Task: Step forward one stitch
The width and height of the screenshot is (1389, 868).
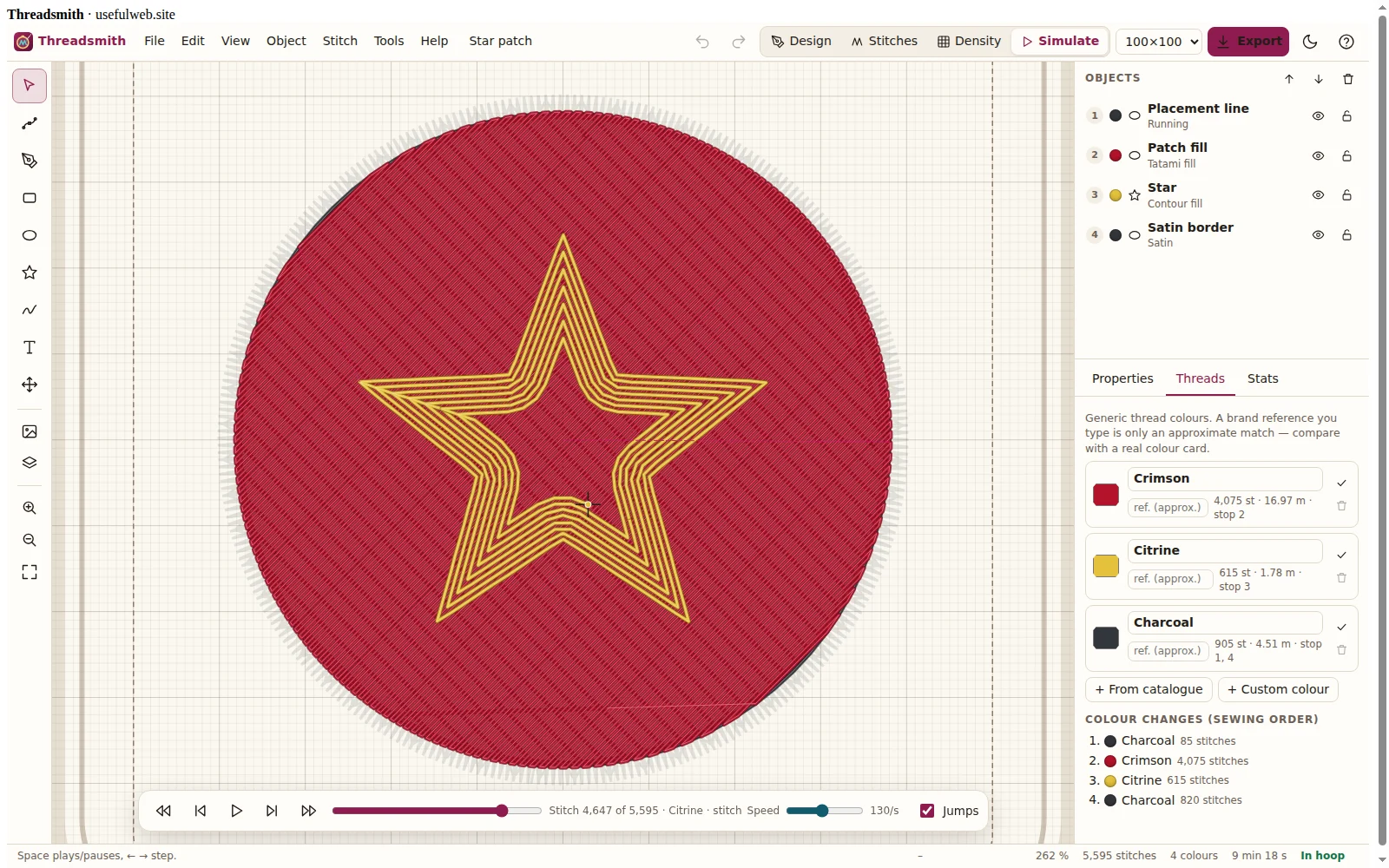Action: pyautogui.click(x=272, y=811)
